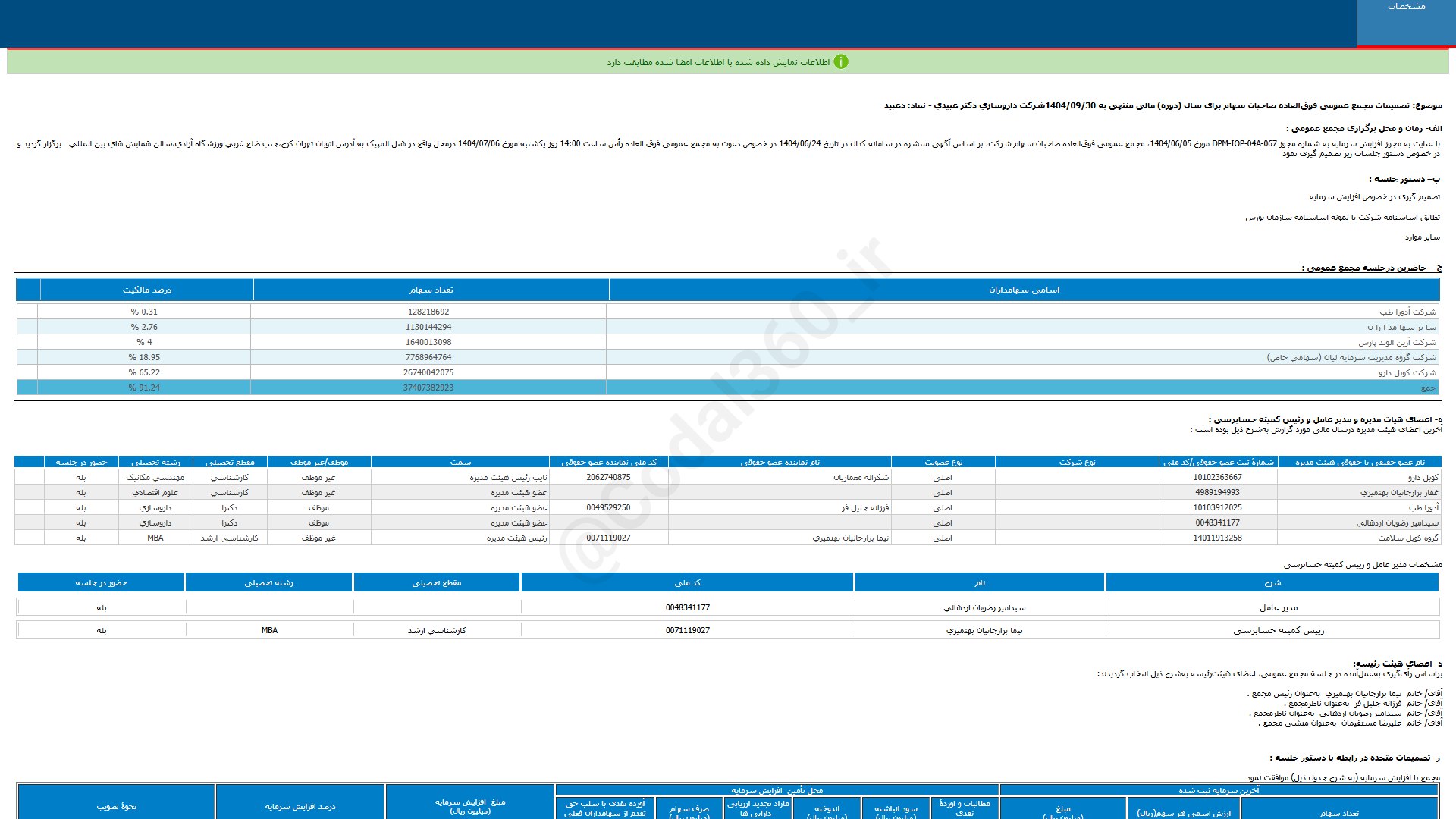This screenshot has width=1456, height=819.
Task: Click the green notice bar message text
Action: coord(717,62)
